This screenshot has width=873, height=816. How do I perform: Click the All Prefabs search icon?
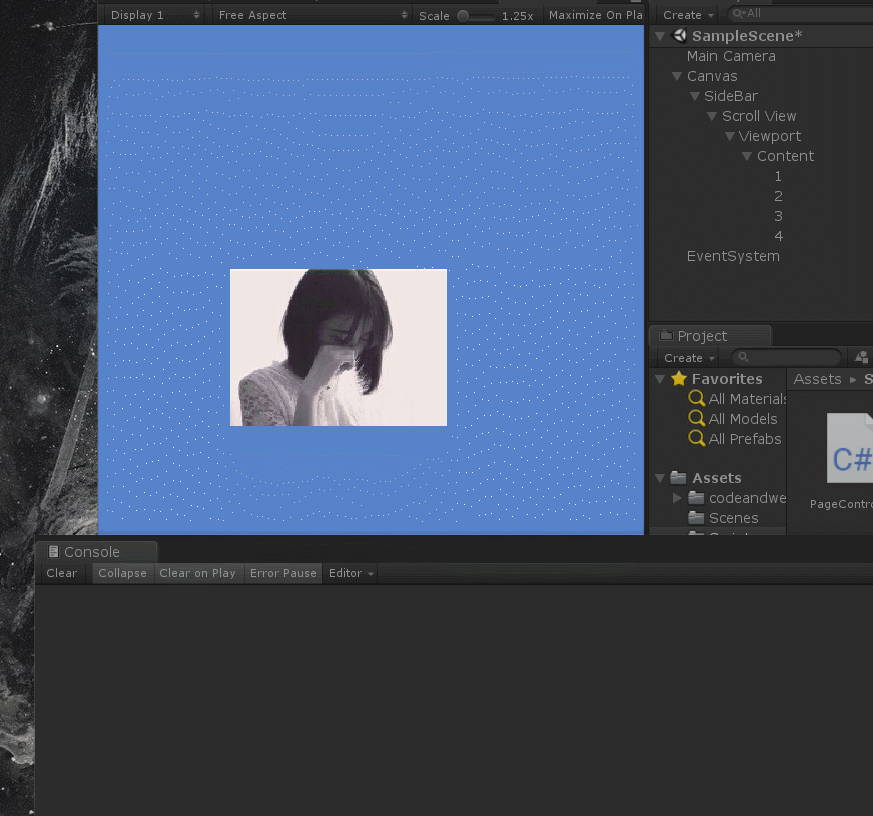[697, 438]
